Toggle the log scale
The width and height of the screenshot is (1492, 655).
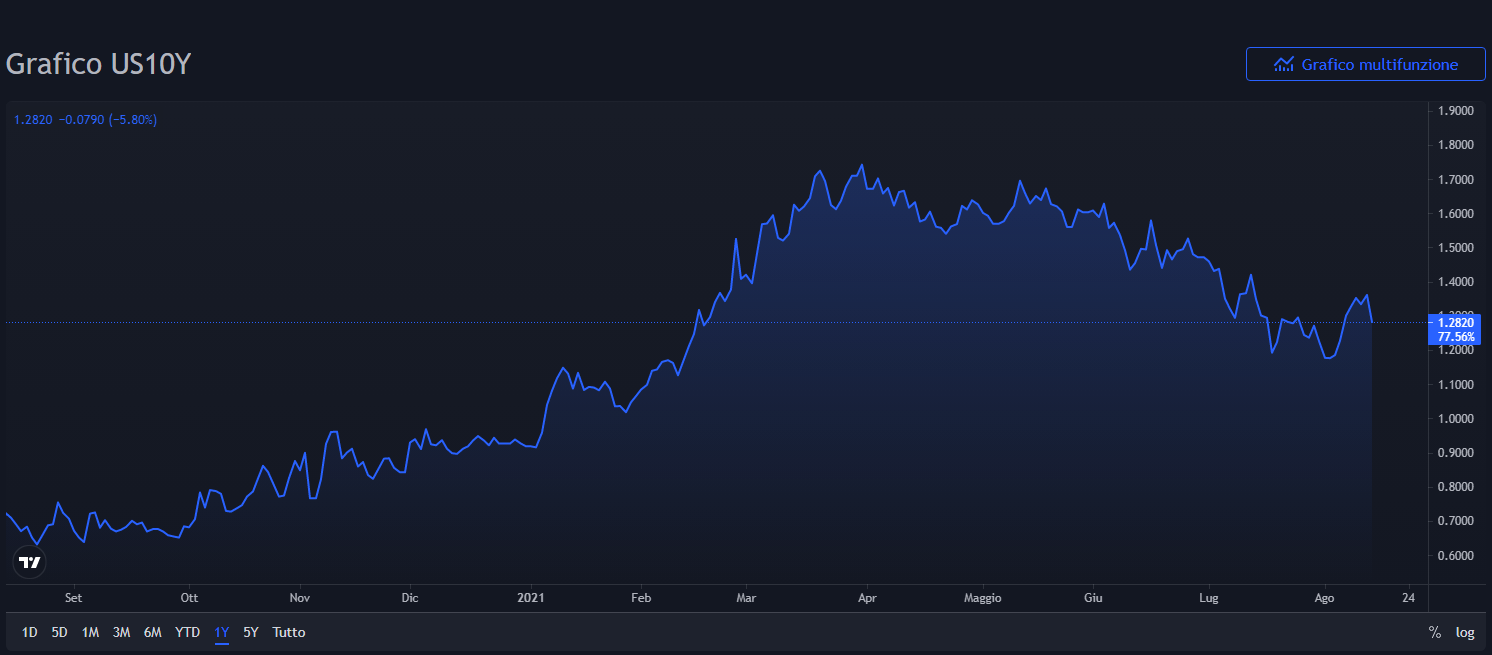pos(1465,632)
